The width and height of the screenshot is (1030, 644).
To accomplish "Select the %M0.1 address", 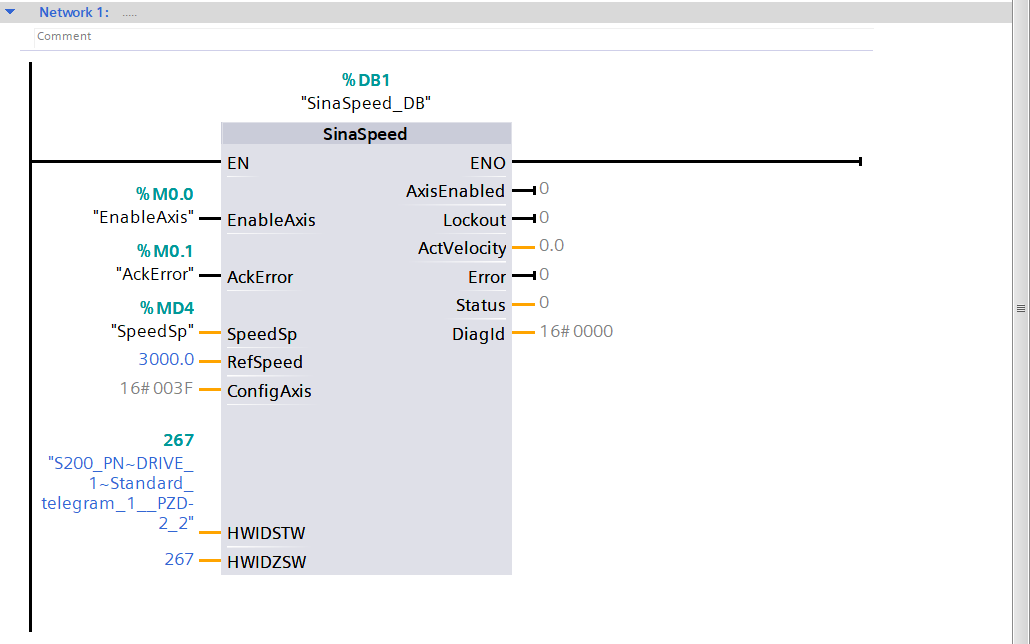I will (x=165, y=251).
